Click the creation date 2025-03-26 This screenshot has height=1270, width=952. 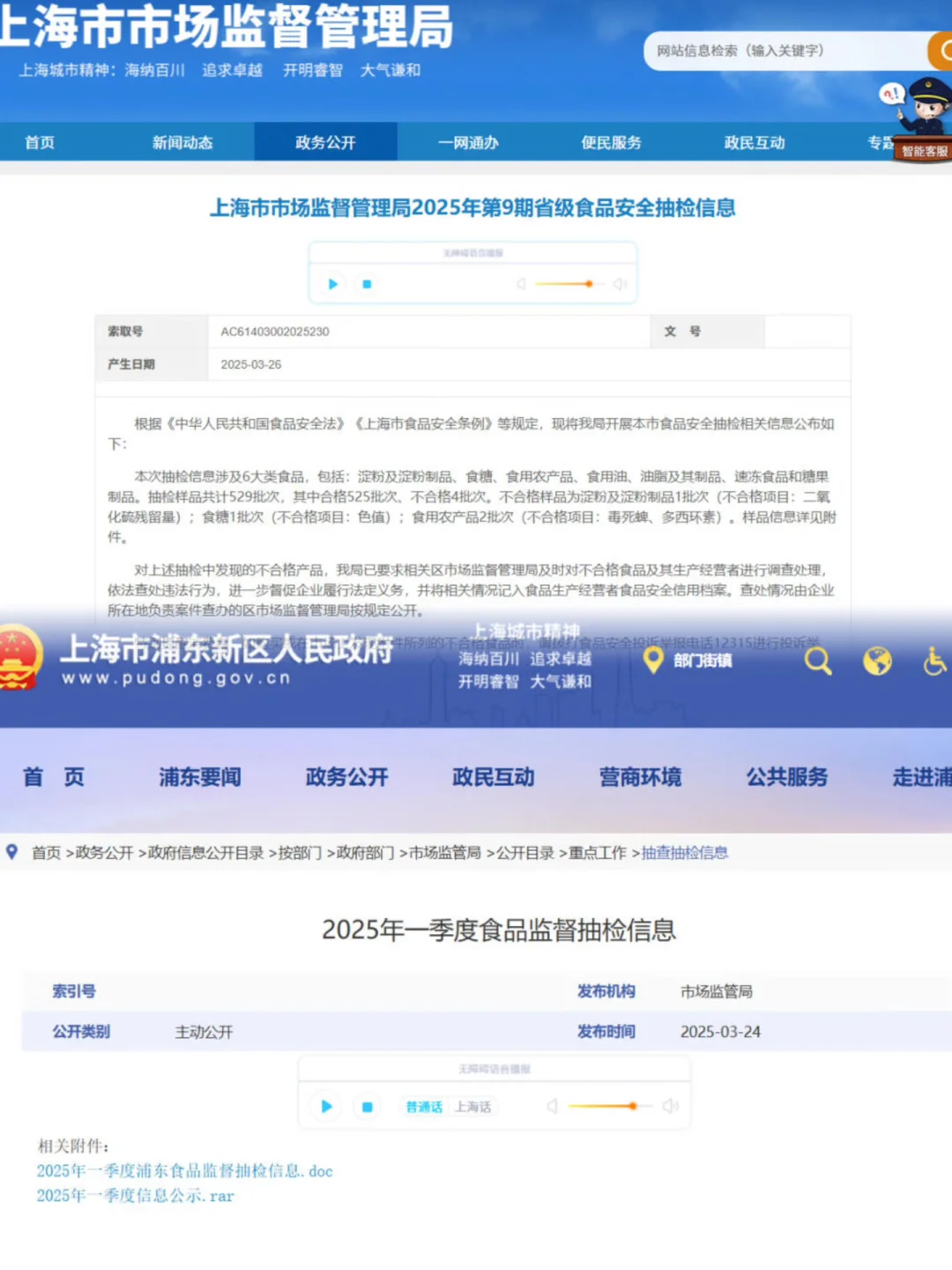pos(251,364)
